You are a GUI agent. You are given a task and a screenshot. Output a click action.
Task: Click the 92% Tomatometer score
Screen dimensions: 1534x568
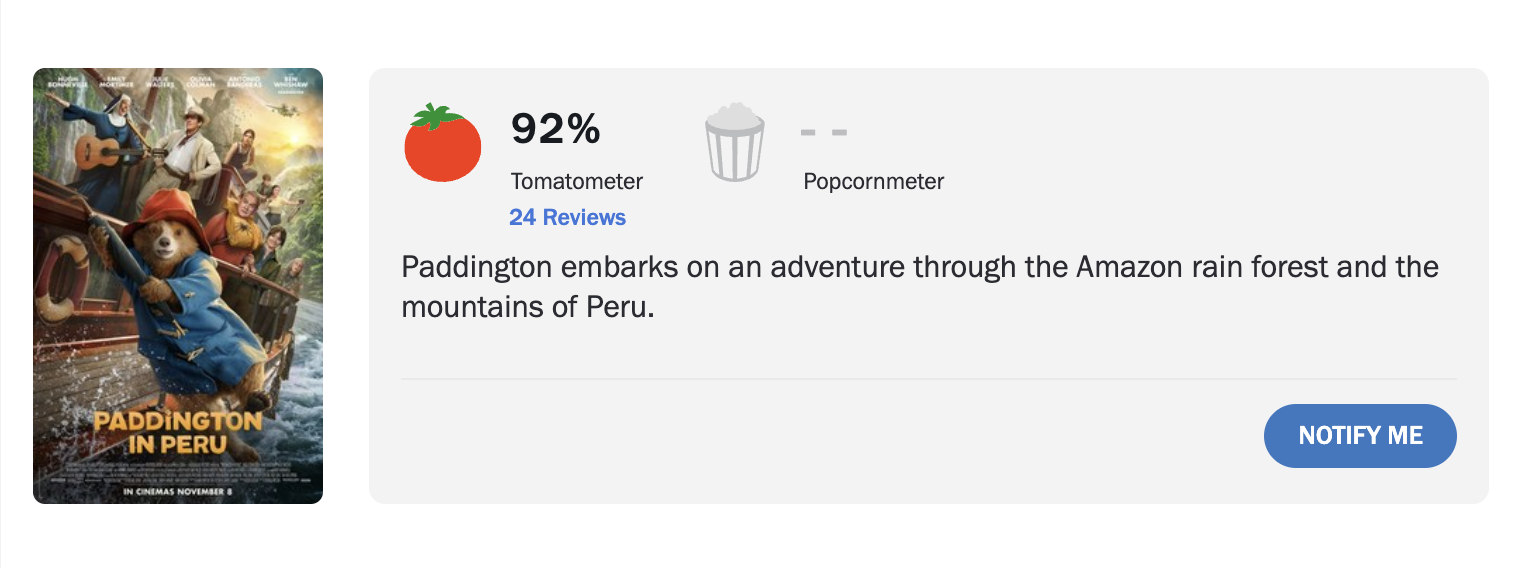pyautogui.click(x=555, y=128)
